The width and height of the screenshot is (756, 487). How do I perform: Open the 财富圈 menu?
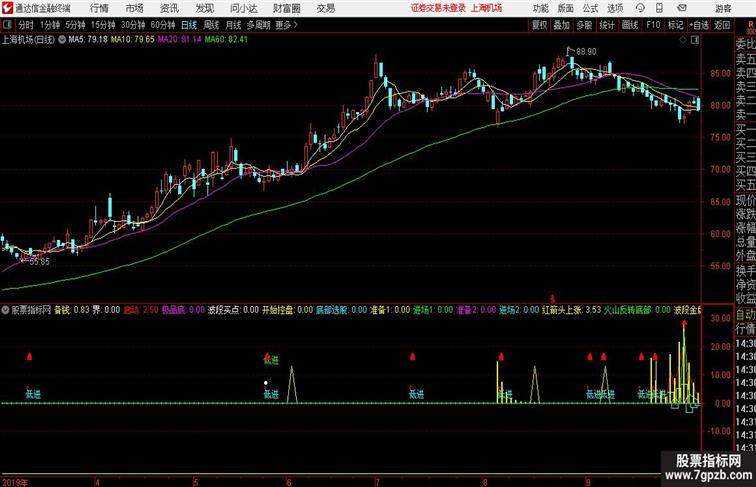(x=287, y=8)
